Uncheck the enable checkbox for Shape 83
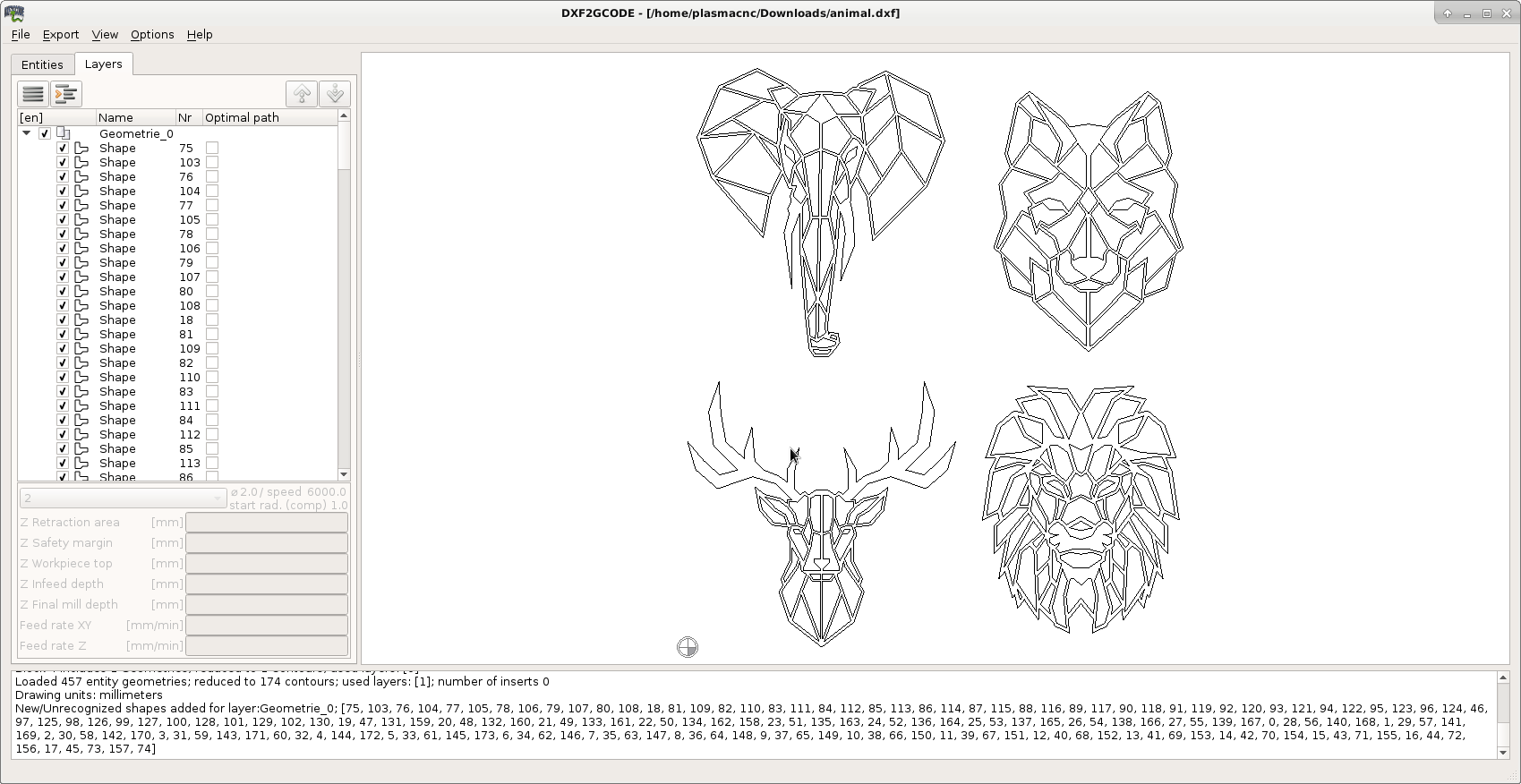 pyautogui.click(x=63, y=391)
